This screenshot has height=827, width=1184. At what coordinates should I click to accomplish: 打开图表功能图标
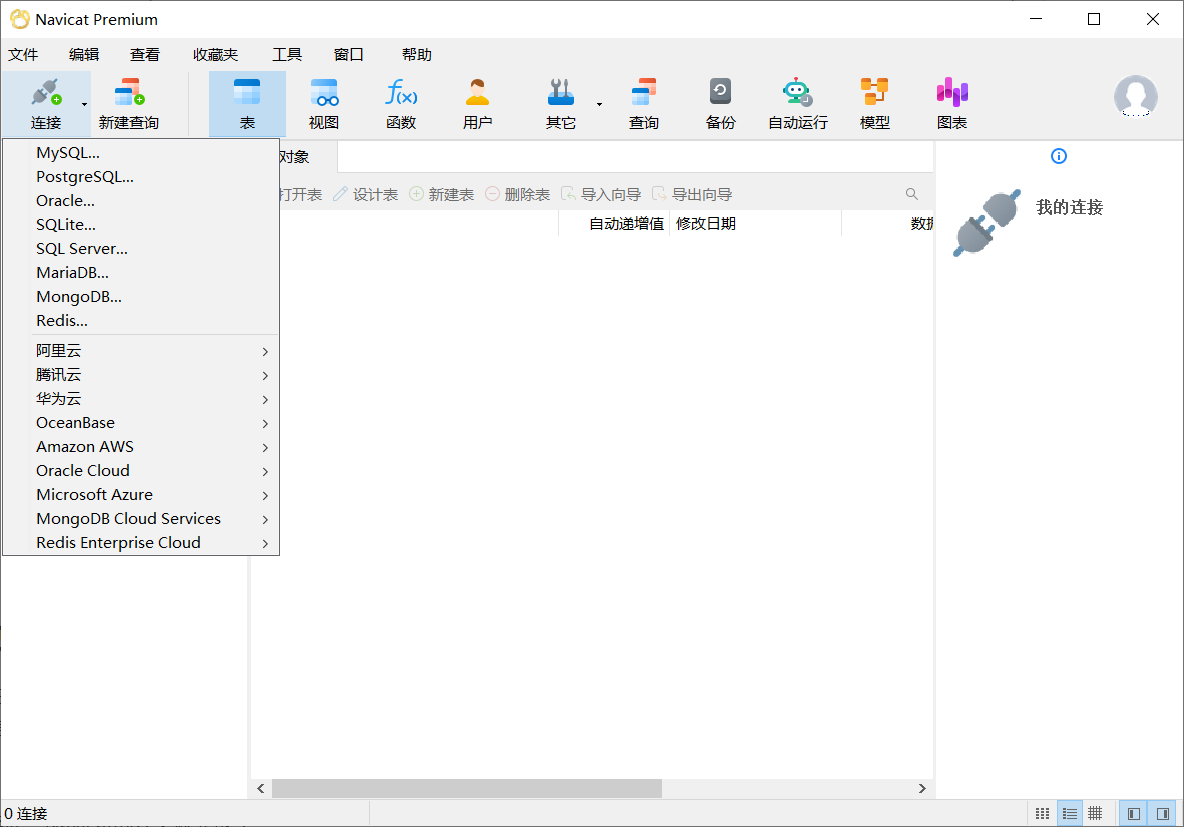click(951, 103)
